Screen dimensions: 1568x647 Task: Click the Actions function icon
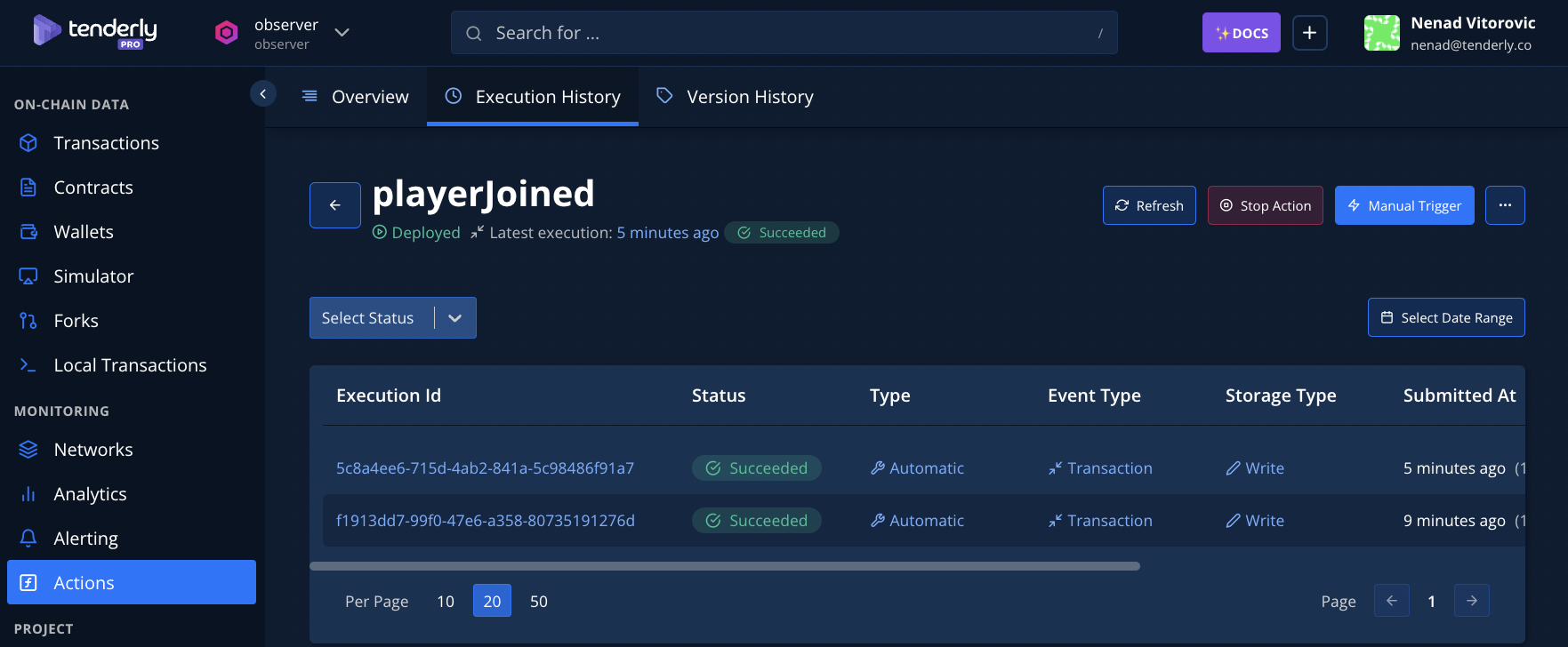(x=28, y=583)
